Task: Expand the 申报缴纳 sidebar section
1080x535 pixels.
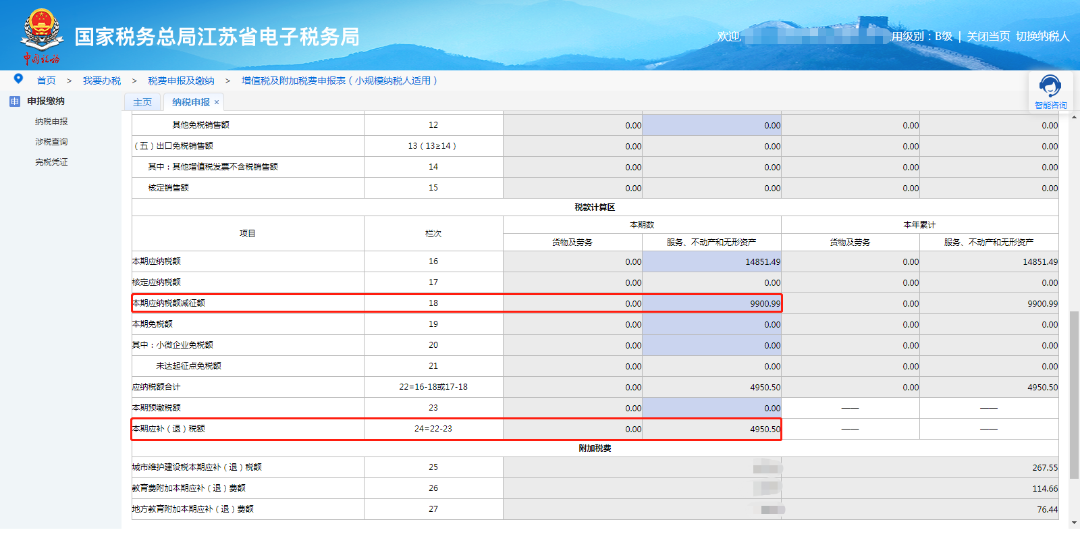Action: pyautogui.click(x=46, y=101)
